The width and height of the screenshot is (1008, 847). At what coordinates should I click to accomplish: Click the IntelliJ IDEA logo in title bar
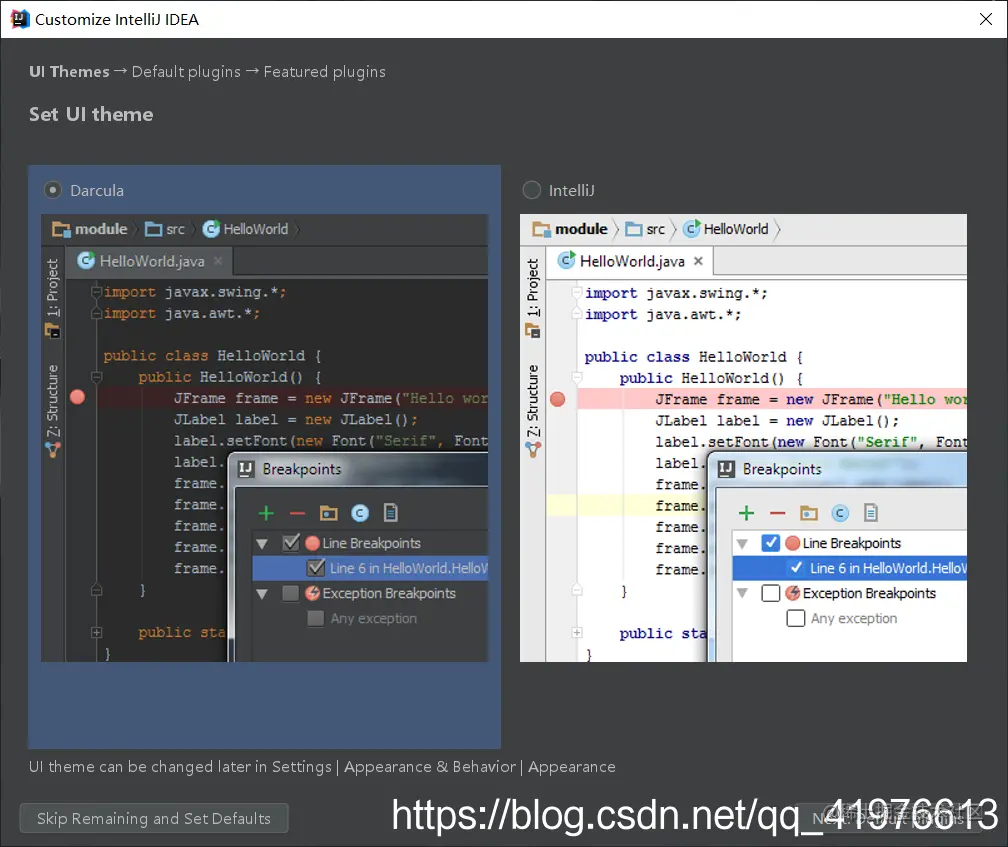point(20,19)
